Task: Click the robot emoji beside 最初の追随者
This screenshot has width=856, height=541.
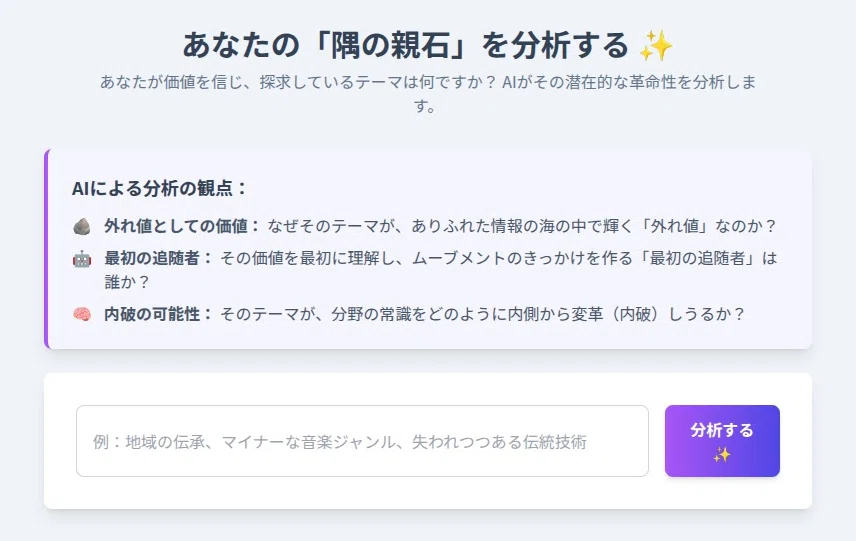Action: (82, 258)
